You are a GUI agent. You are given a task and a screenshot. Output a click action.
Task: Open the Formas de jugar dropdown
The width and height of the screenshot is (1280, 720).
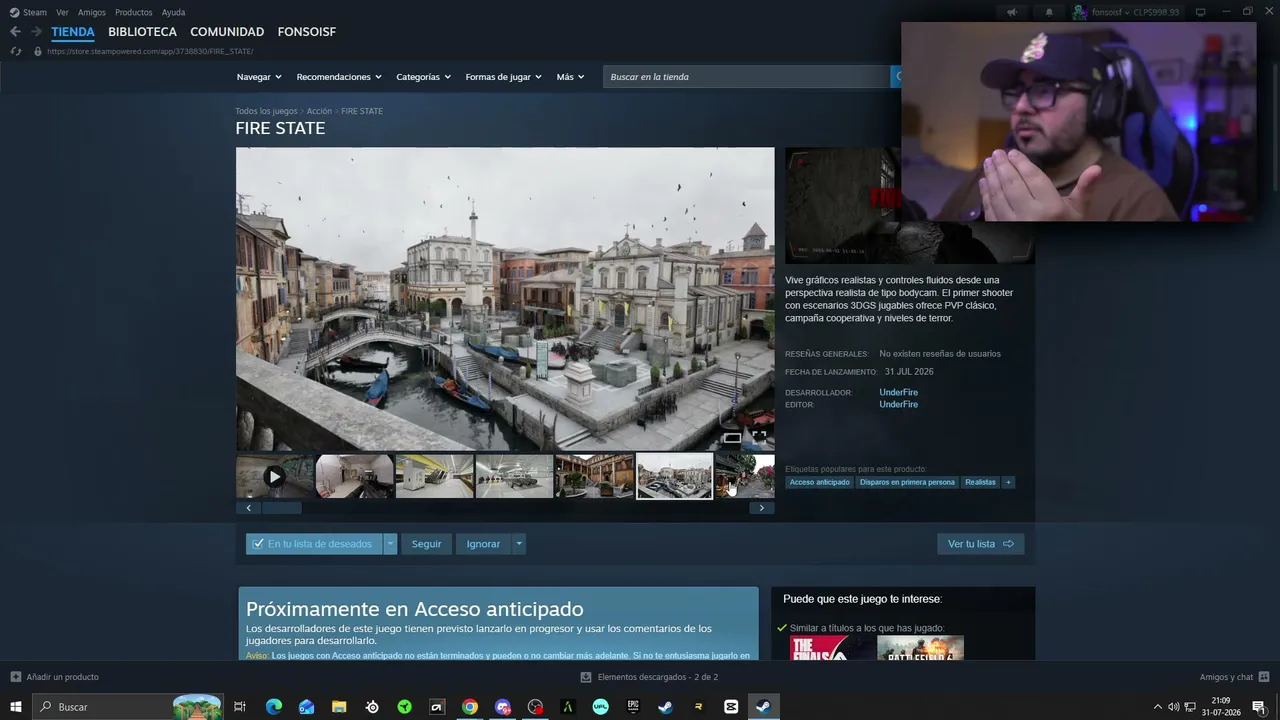[504, 77]
